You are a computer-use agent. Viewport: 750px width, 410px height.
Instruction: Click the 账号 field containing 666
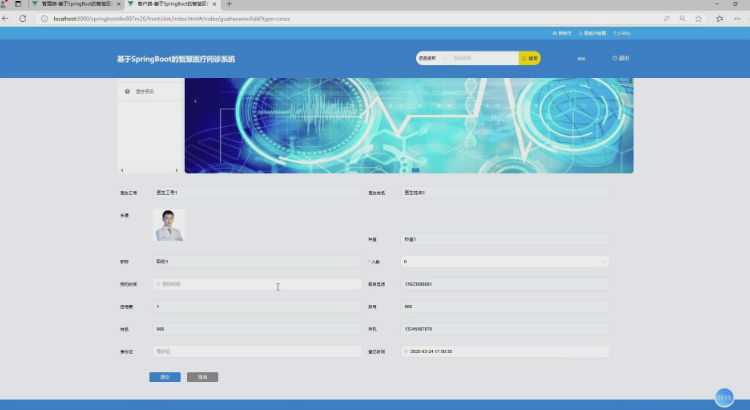coord(505,307)
